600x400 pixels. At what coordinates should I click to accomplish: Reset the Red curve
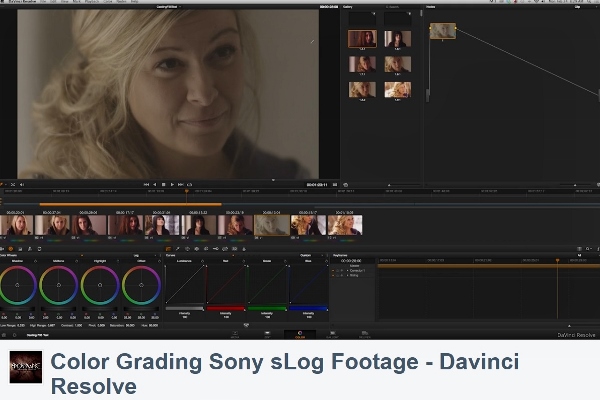[244, 261]
